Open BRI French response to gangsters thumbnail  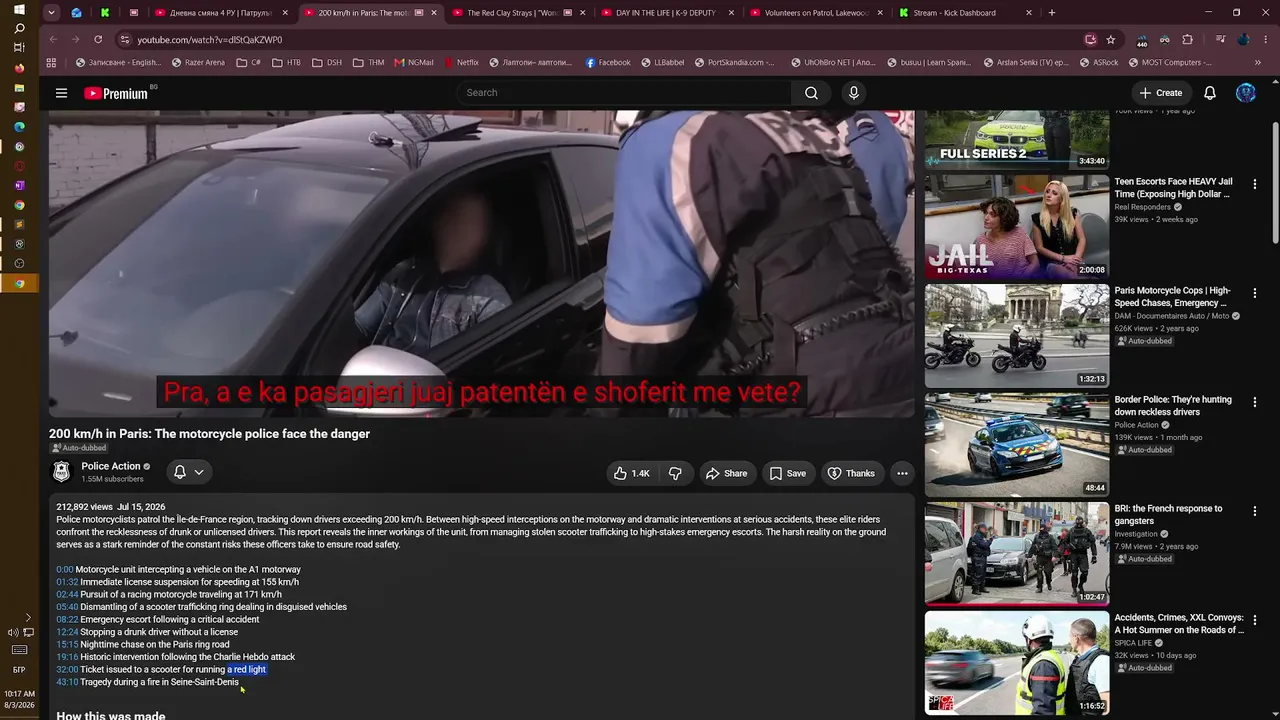pyautogui.click(x=1017, y=554)
